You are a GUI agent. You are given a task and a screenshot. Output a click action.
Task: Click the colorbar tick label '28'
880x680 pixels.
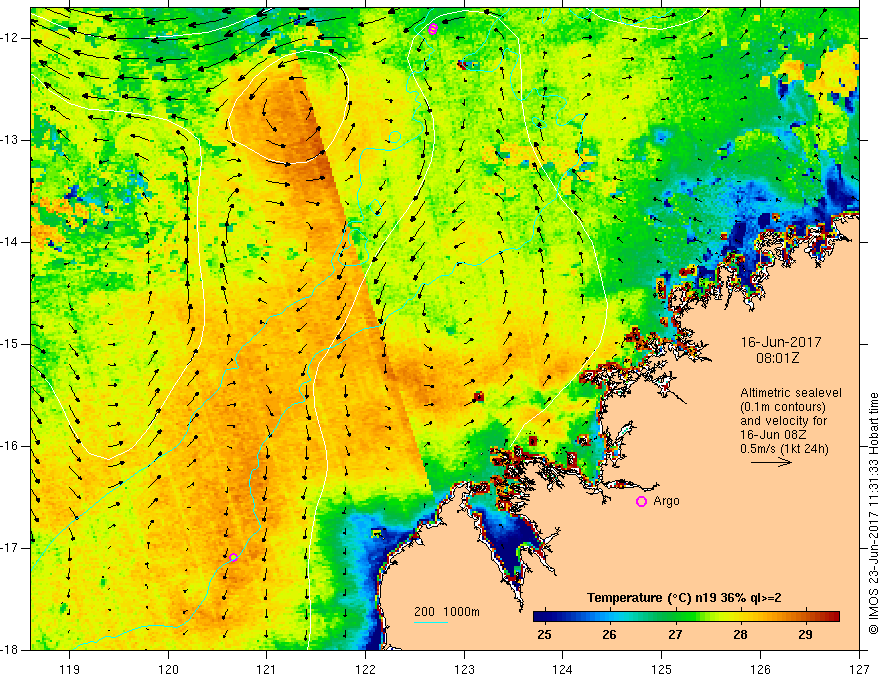[x=740, y=635]
